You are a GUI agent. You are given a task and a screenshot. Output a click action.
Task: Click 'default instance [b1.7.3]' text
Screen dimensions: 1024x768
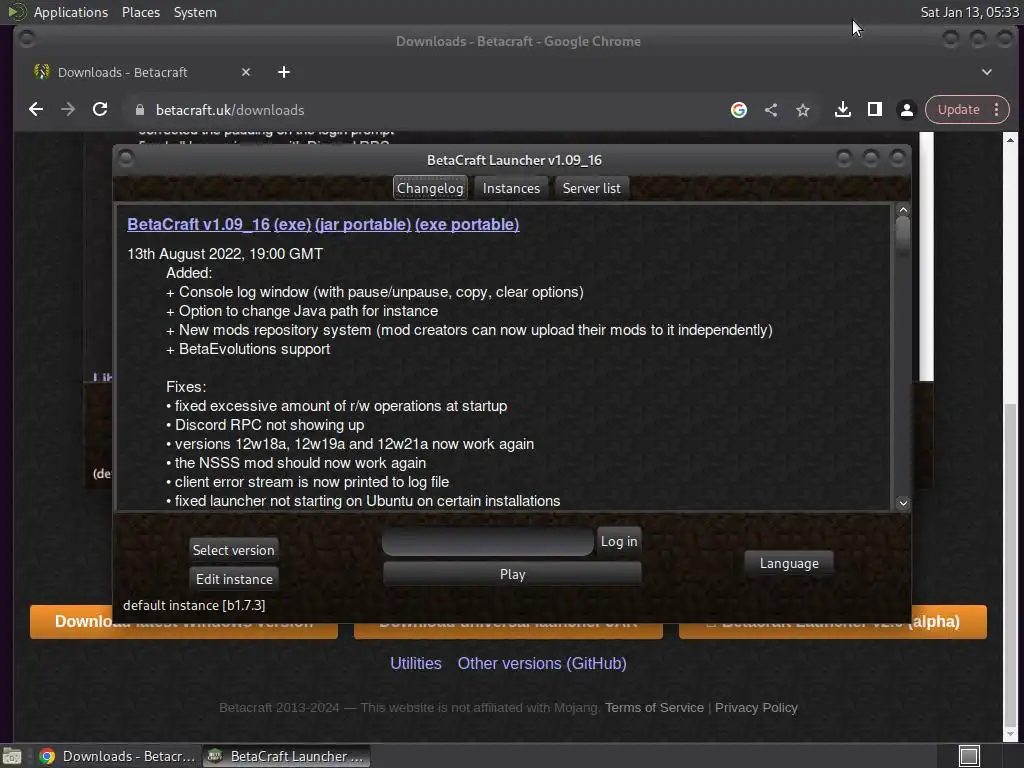194,605
